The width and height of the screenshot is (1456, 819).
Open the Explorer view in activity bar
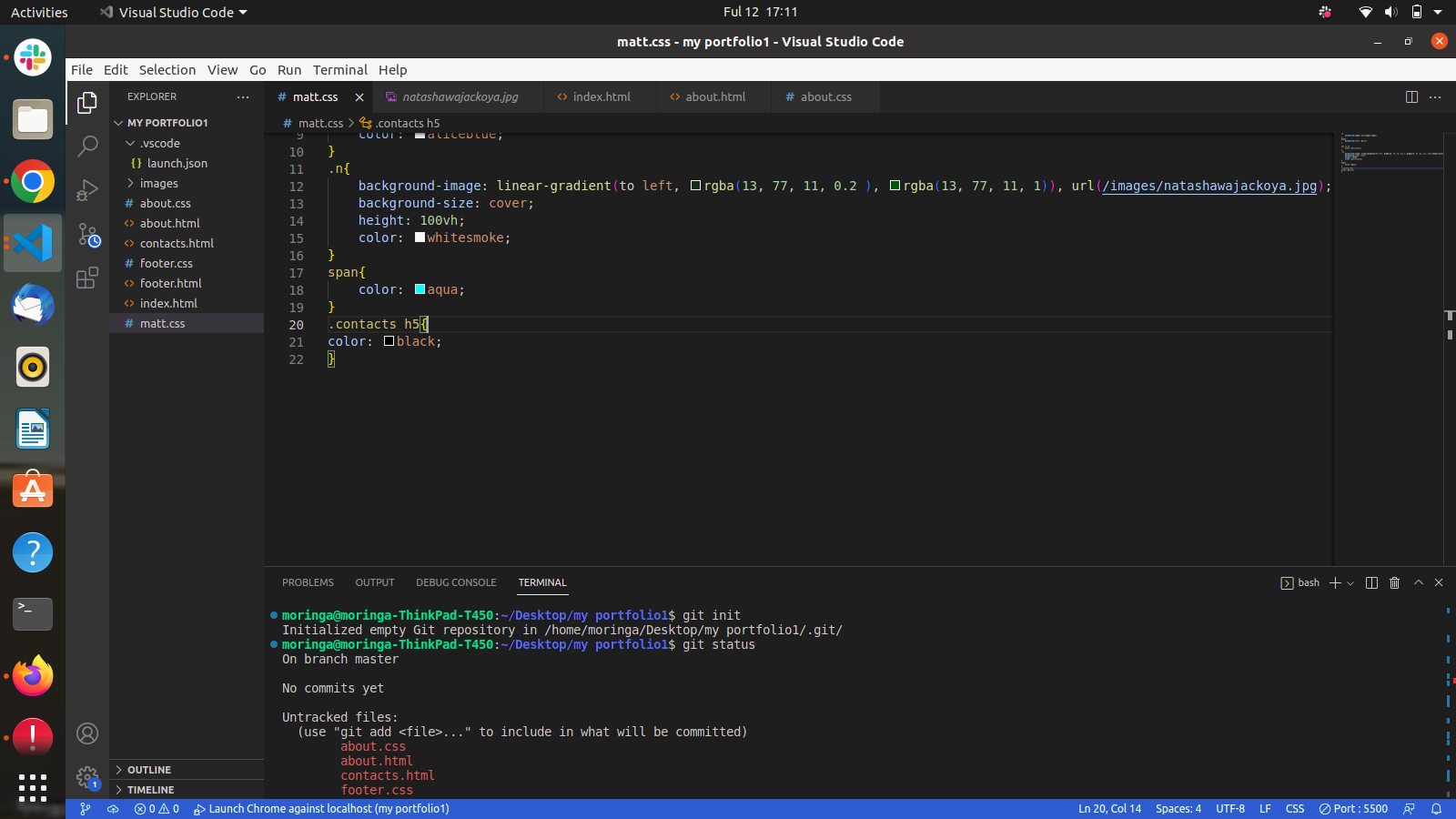point(87,103)
